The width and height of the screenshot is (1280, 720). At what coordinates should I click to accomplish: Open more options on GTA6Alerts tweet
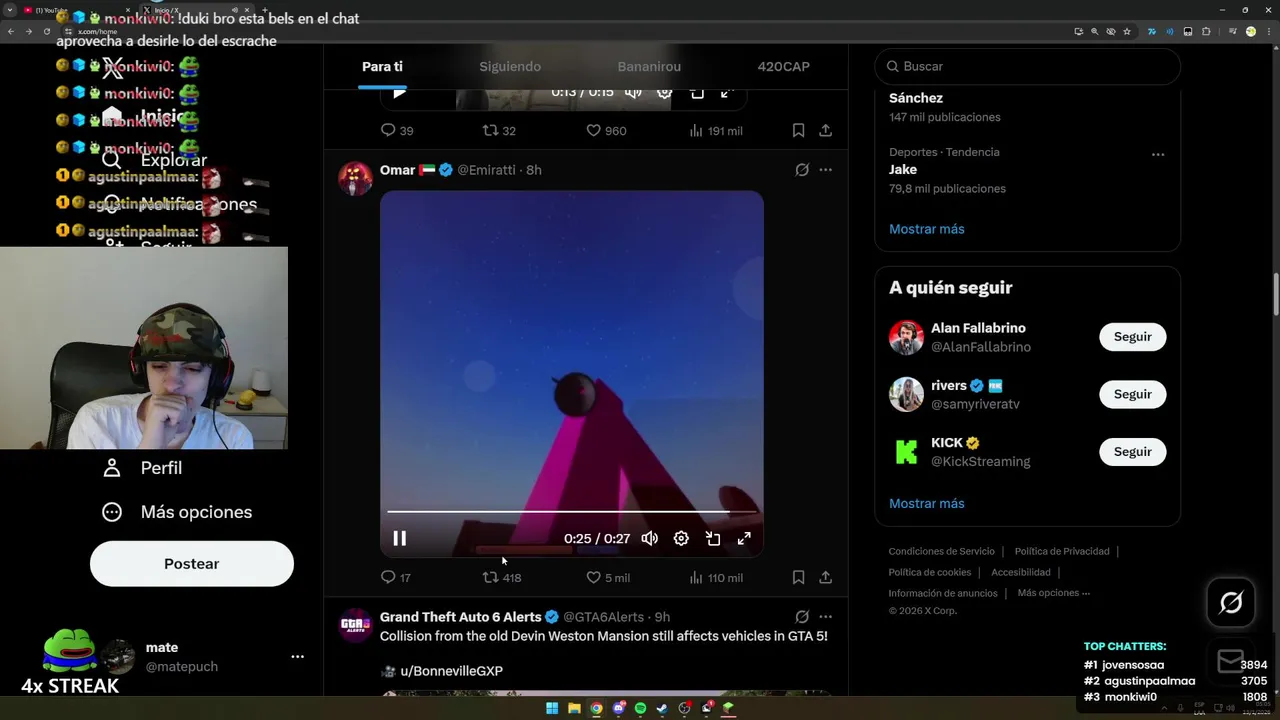825,617
